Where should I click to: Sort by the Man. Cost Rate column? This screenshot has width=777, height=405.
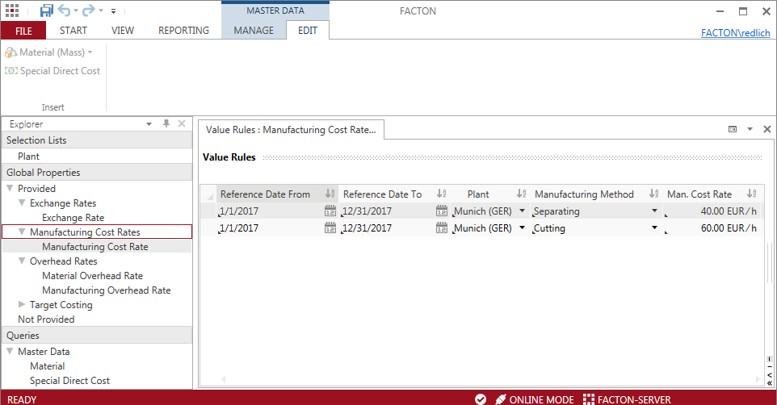point(752,193)
